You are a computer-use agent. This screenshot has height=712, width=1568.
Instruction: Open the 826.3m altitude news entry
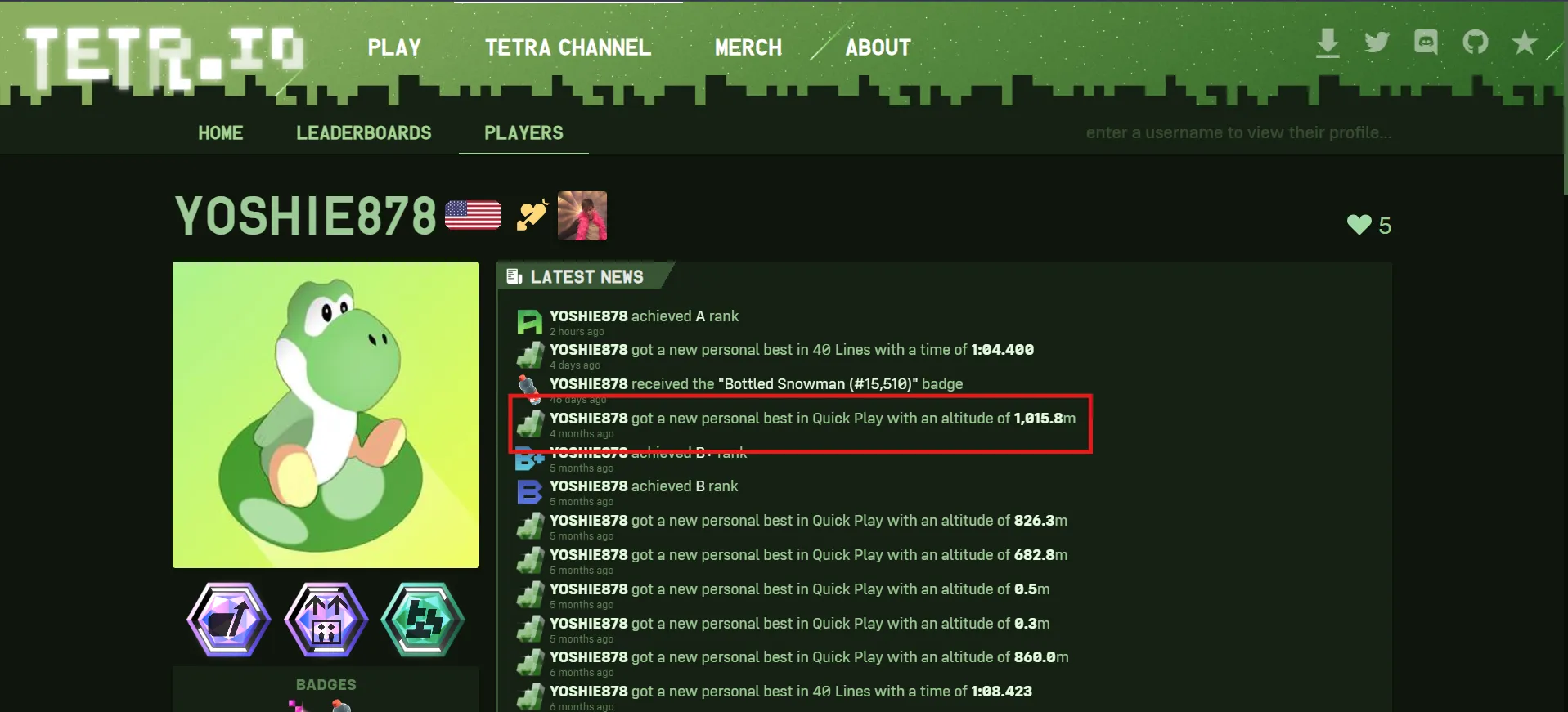[808, 521]
